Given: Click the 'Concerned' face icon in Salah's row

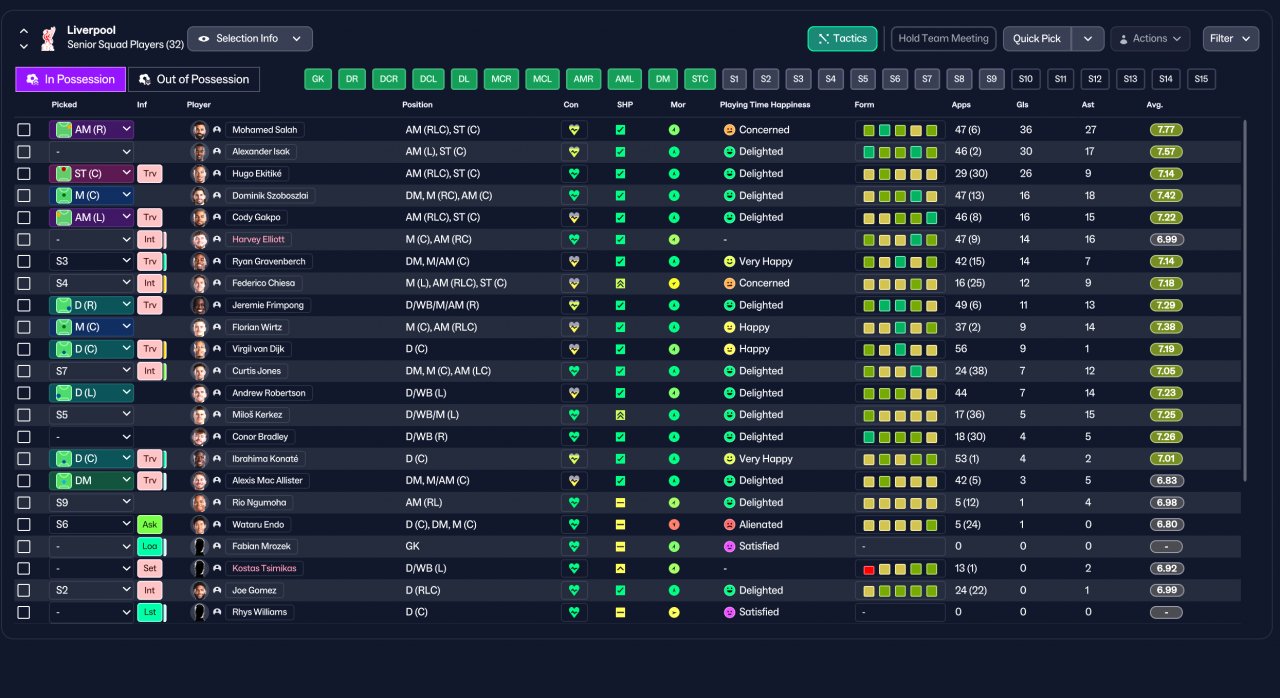Looking at the screenshot, I should click(x=729, y=130).
